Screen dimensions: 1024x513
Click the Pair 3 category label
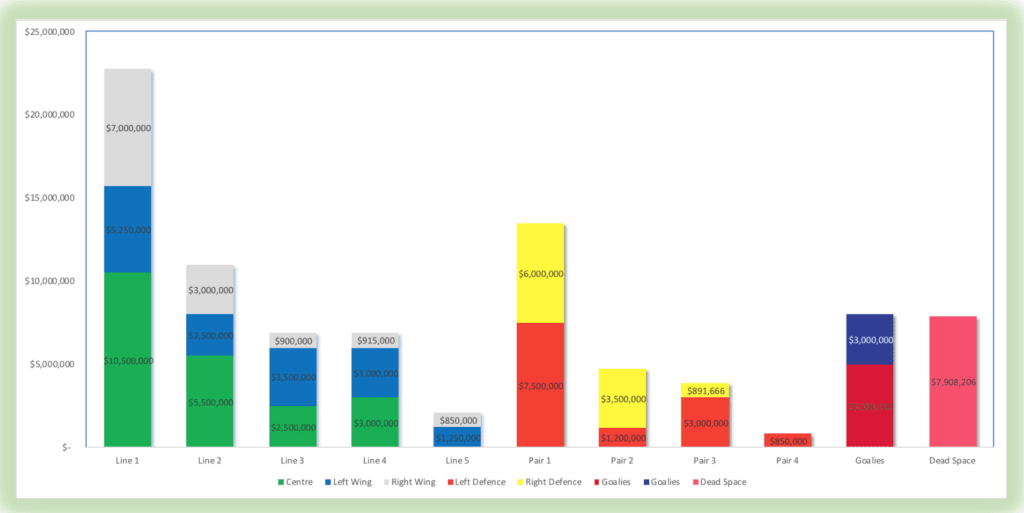(704, 461)
